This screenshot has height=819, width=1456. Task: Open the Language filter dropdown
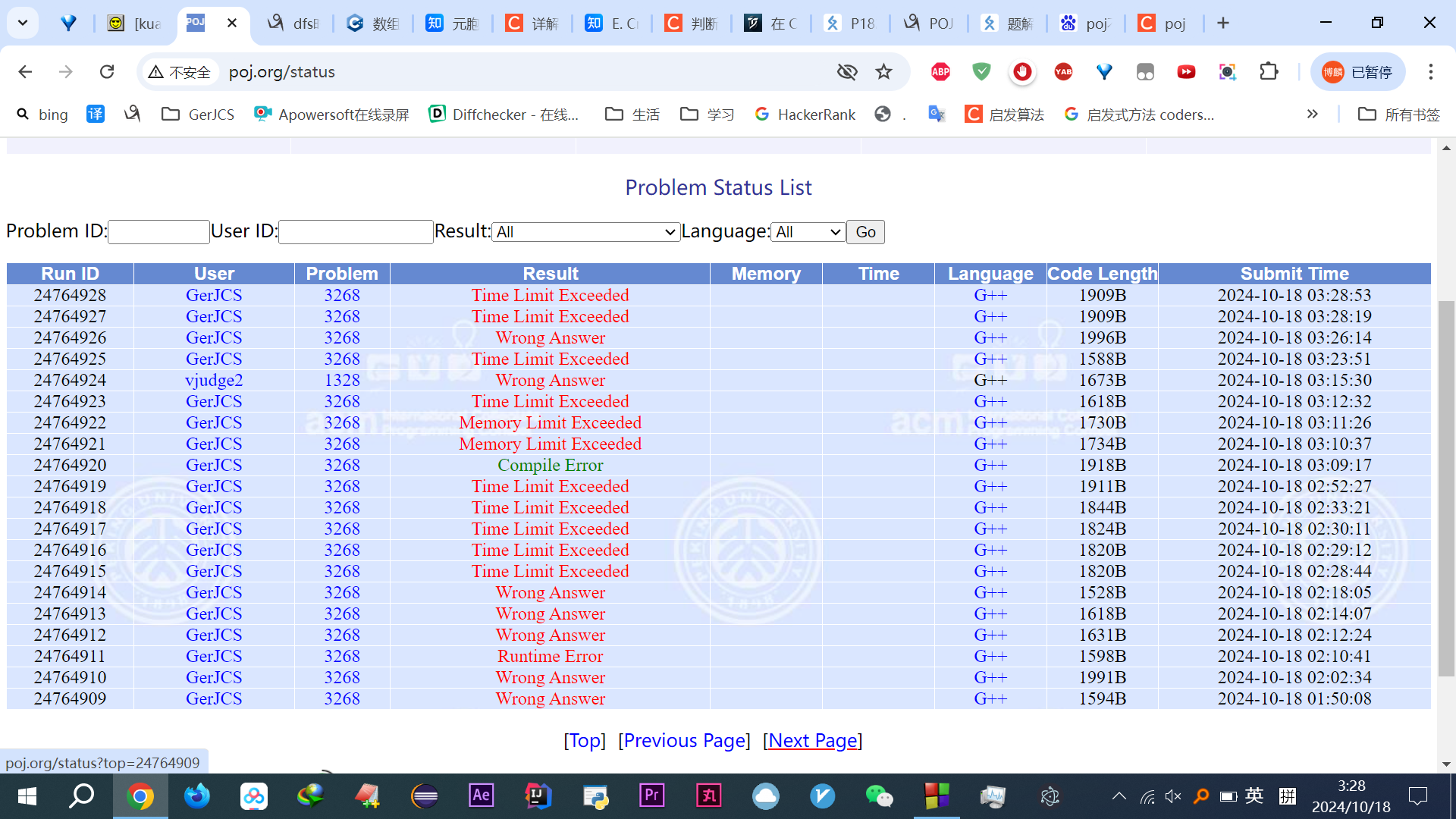click(808, 232)
